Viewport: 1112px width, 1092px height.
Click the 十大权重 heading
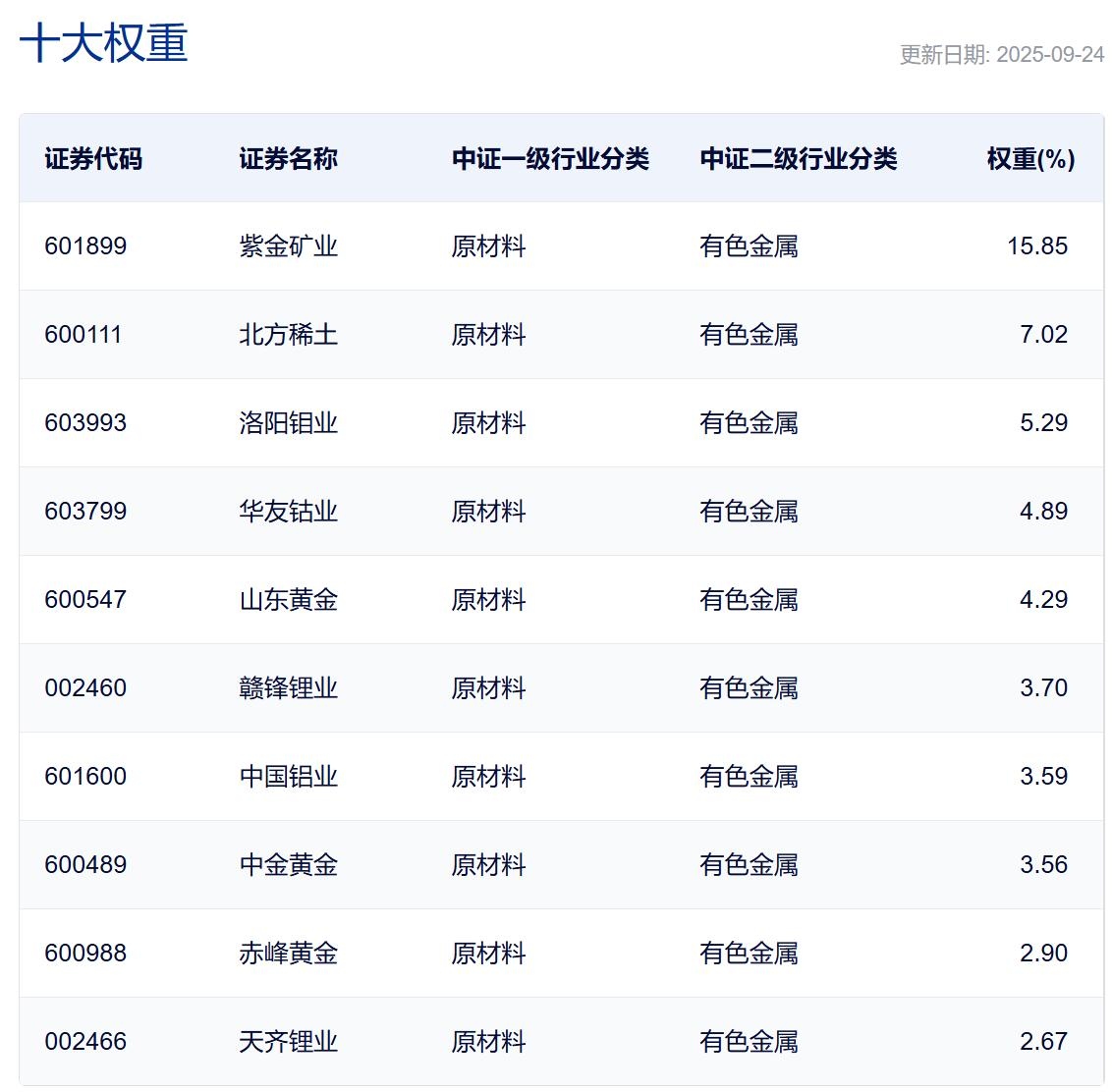[x=103, y=42]
